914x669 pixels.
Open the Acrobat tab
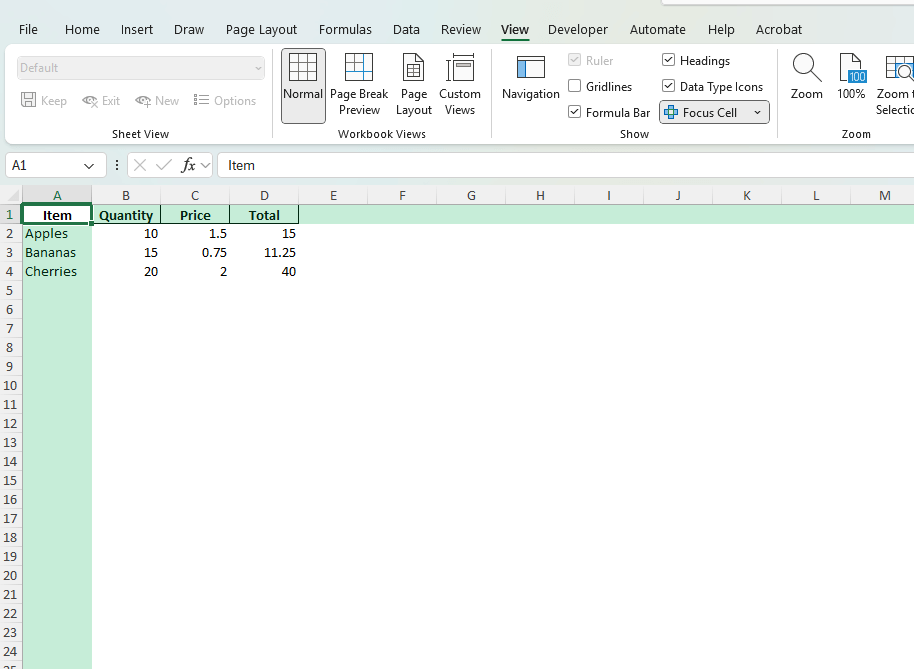tap(779, 30)
